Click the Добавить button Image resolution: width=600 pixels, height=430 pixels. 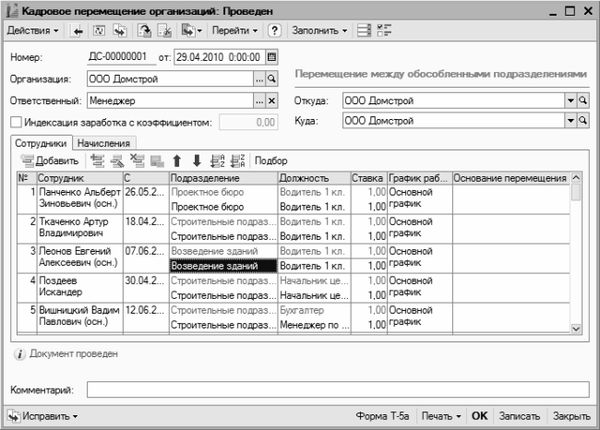click(x=50, y=161)
